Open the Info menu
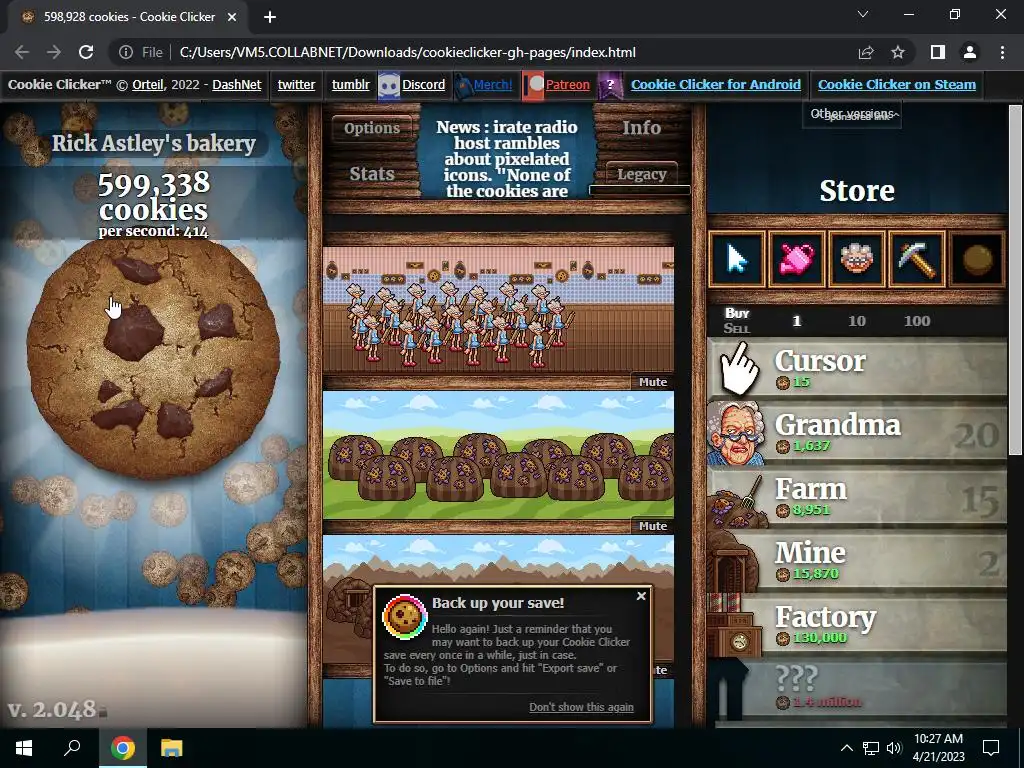1024x768 pixels. click(641, 127)
